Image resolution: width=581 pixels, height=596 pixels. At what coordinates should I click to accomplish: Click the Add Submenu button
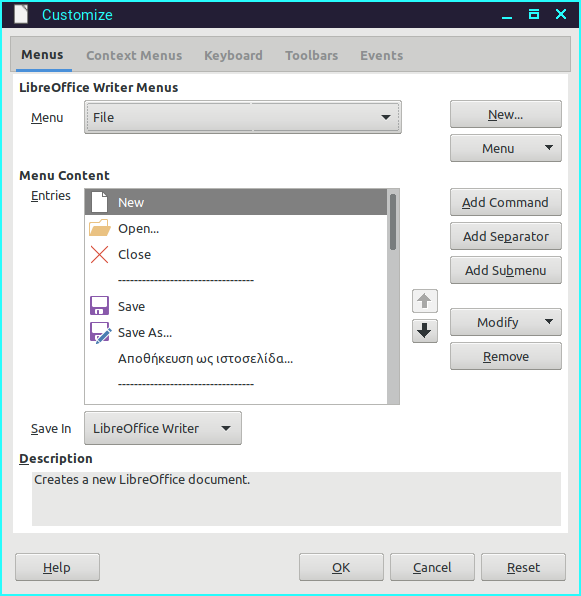[505, 270]
